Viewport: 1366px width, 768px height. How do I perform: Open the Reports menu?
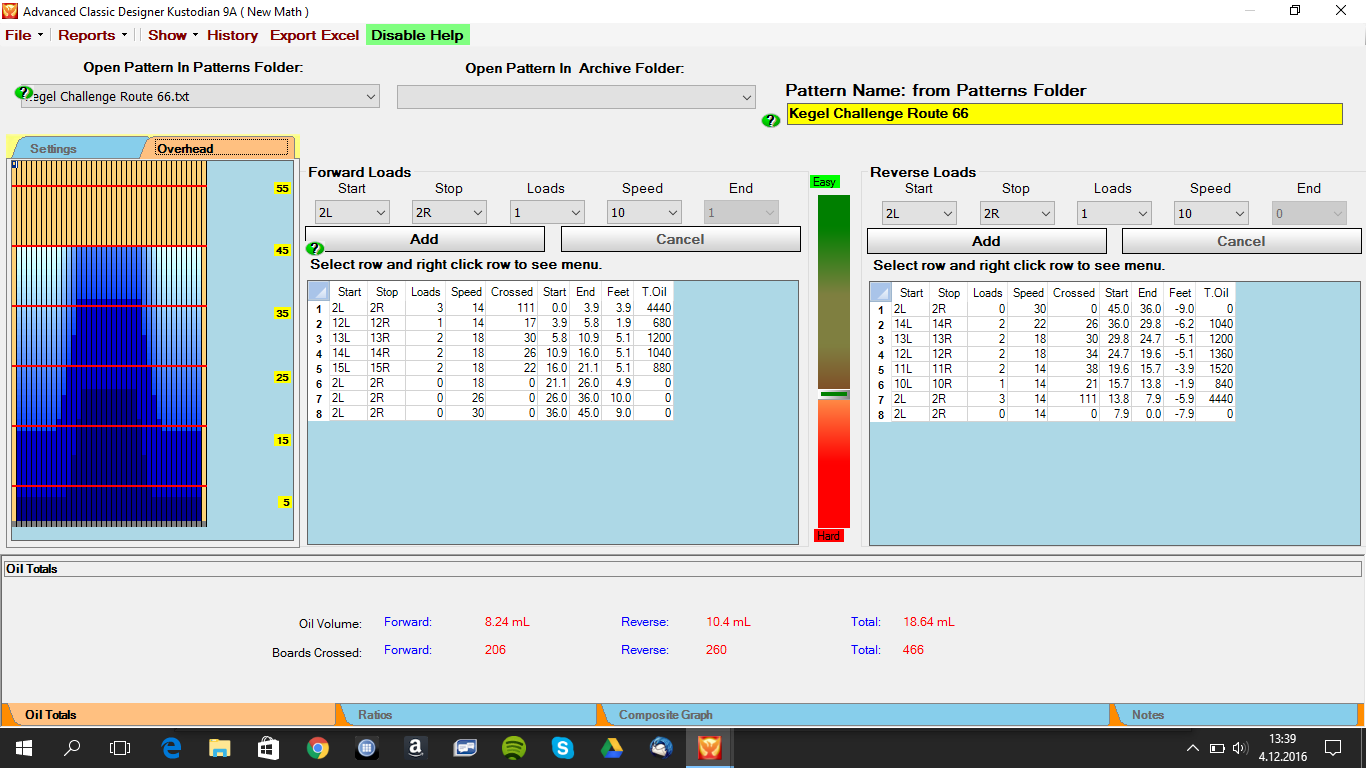(91, 35)
